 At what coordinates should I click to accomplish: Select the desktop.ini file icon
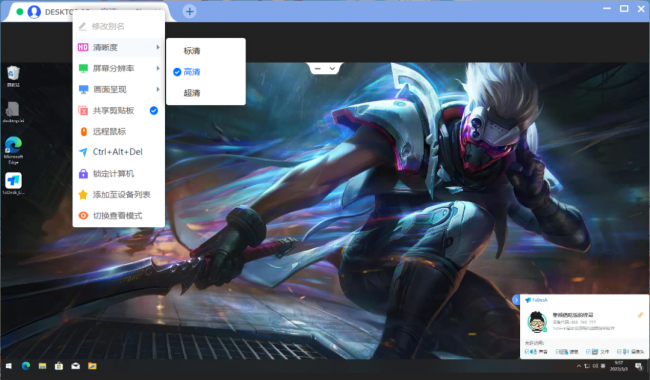pos(13,112)
